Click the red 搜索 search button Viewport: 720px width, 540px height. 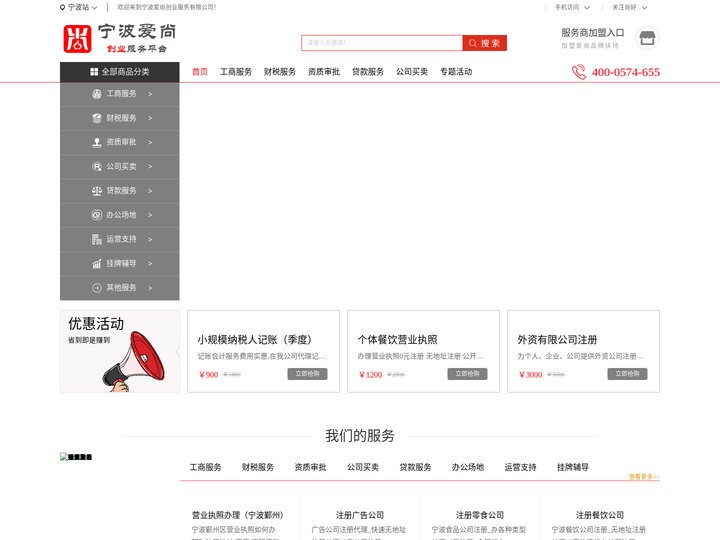[484, 43]
